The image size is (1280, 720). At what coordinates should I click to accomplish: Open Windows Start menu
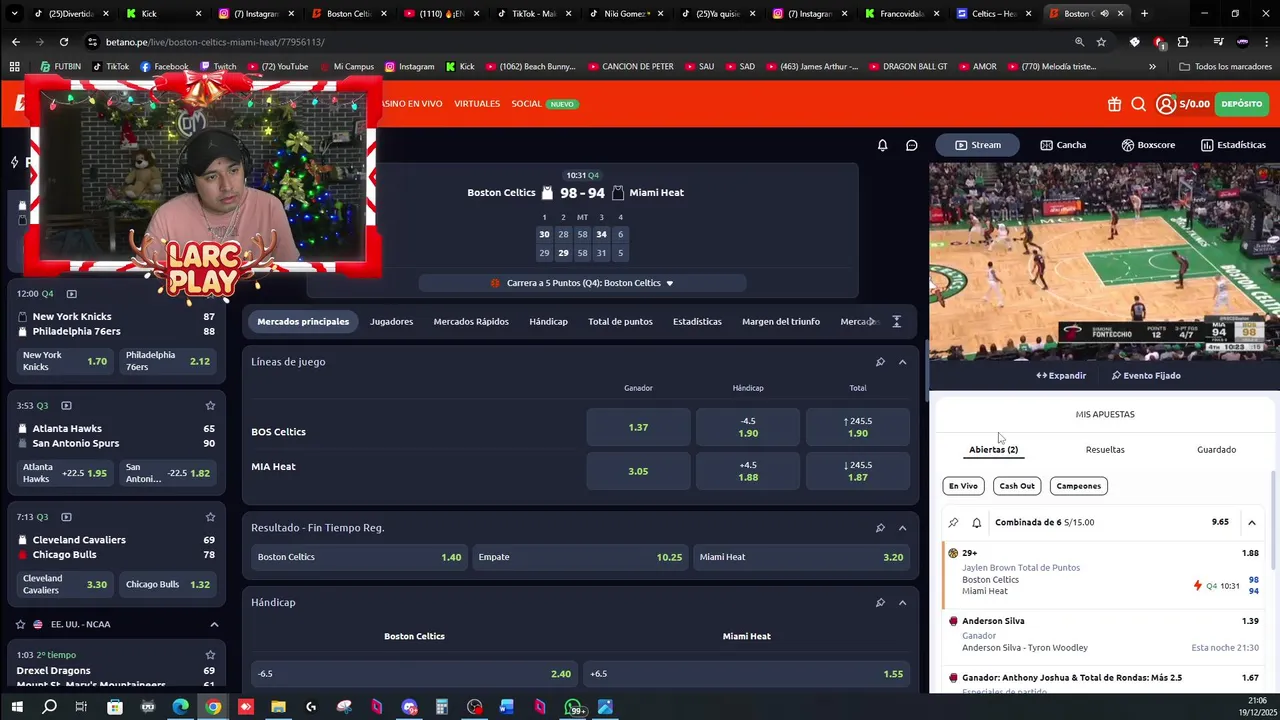click(16, 707)
